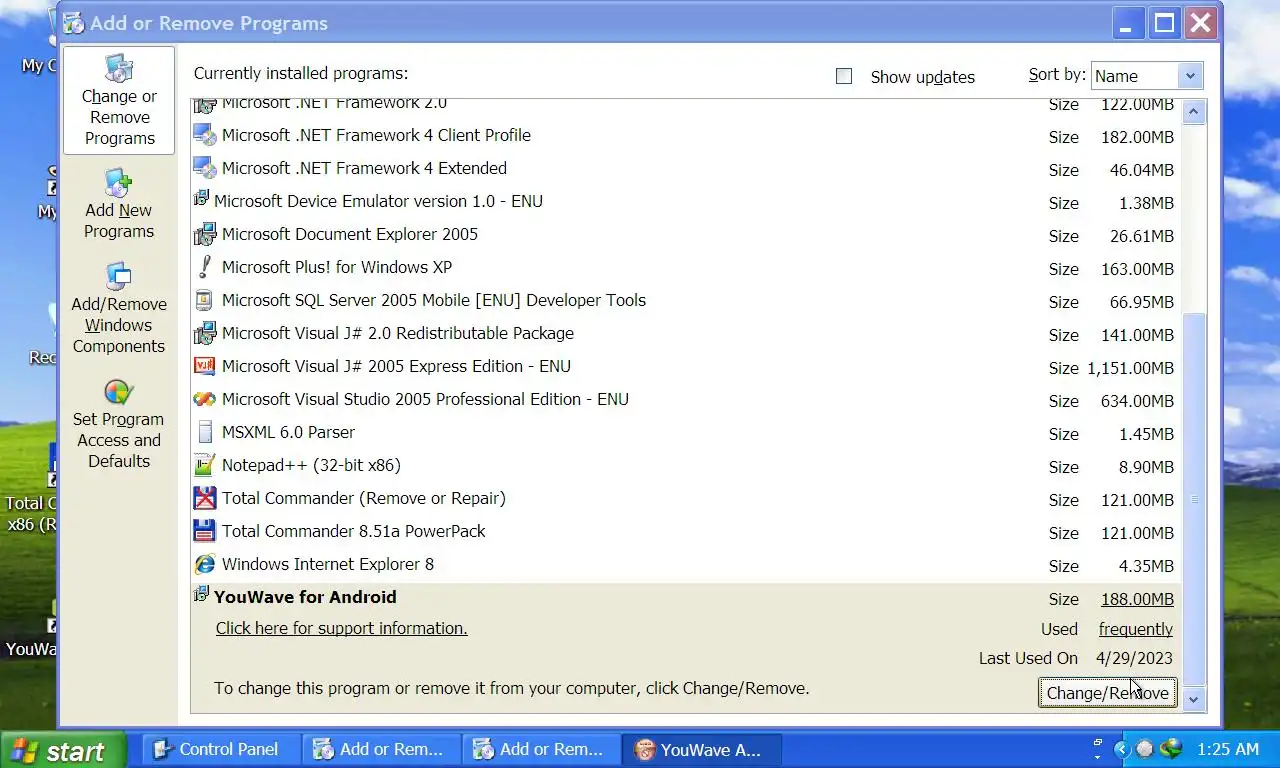Image resolution: width=1280 pixels, height=768 pixels.
Task: Click the Total Commander 8.51a PowerPack icon
Action: [204, 531]
